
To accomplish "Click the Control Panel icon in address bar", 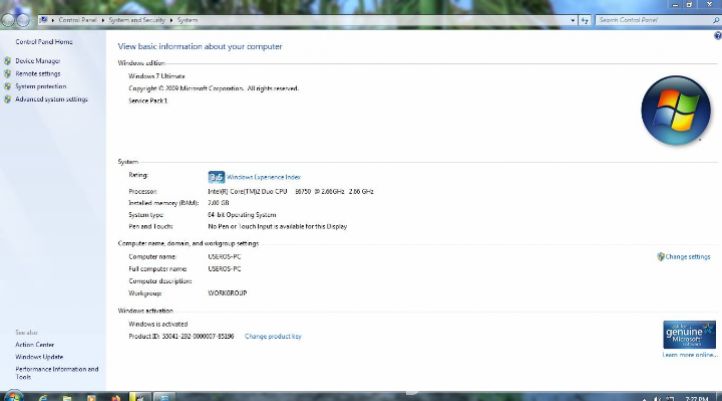I will (x=44, y=20).
